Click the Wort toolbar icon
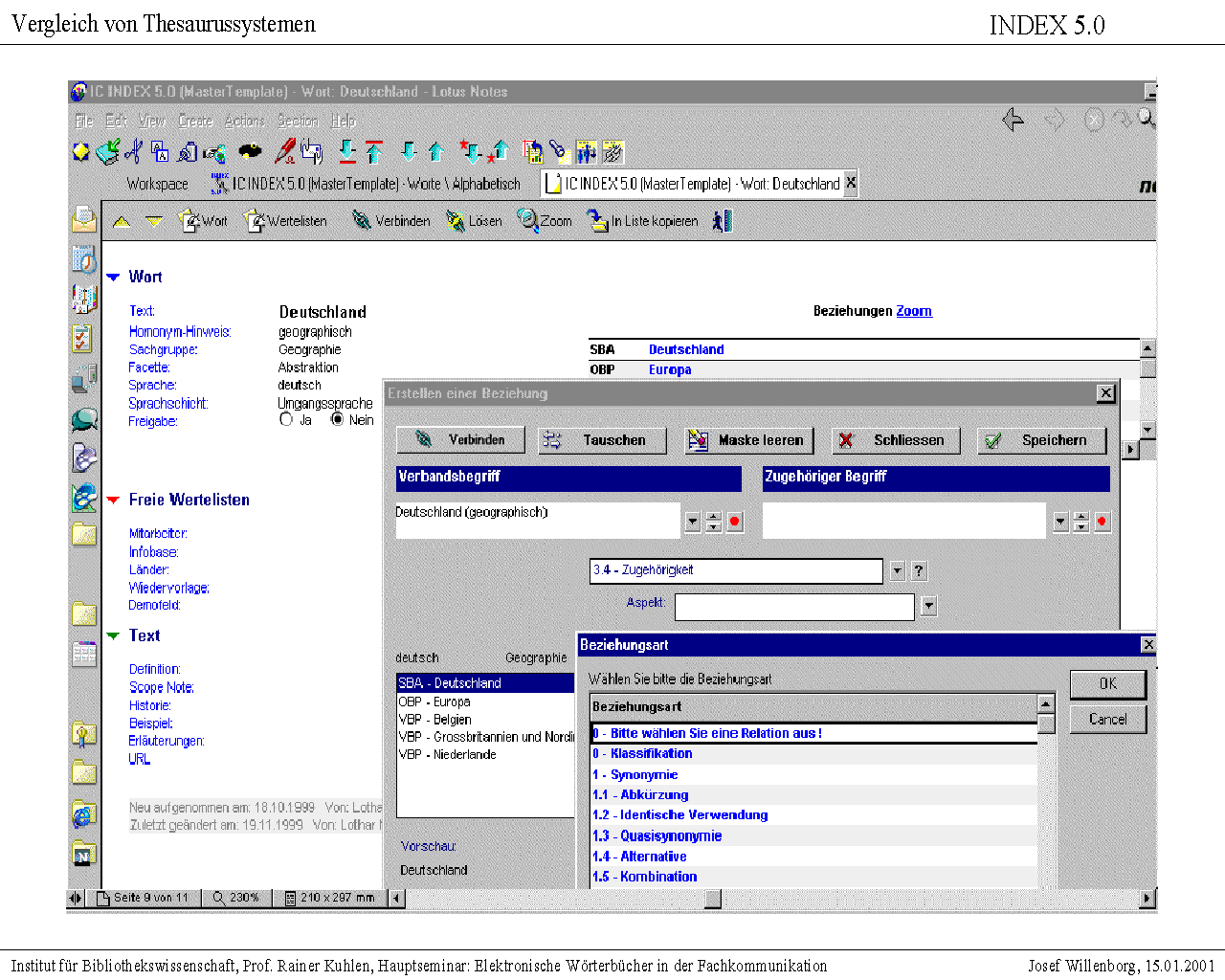 (x=189, y=221)
